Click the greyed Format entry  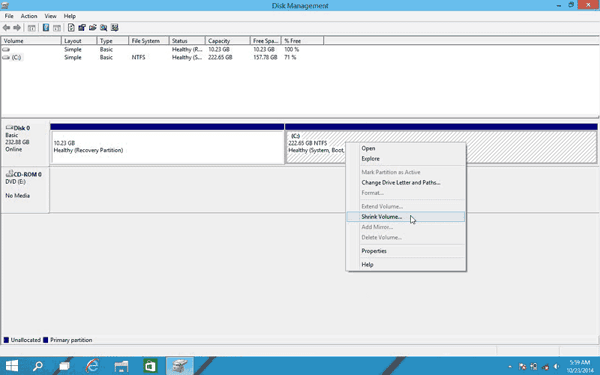406,193
